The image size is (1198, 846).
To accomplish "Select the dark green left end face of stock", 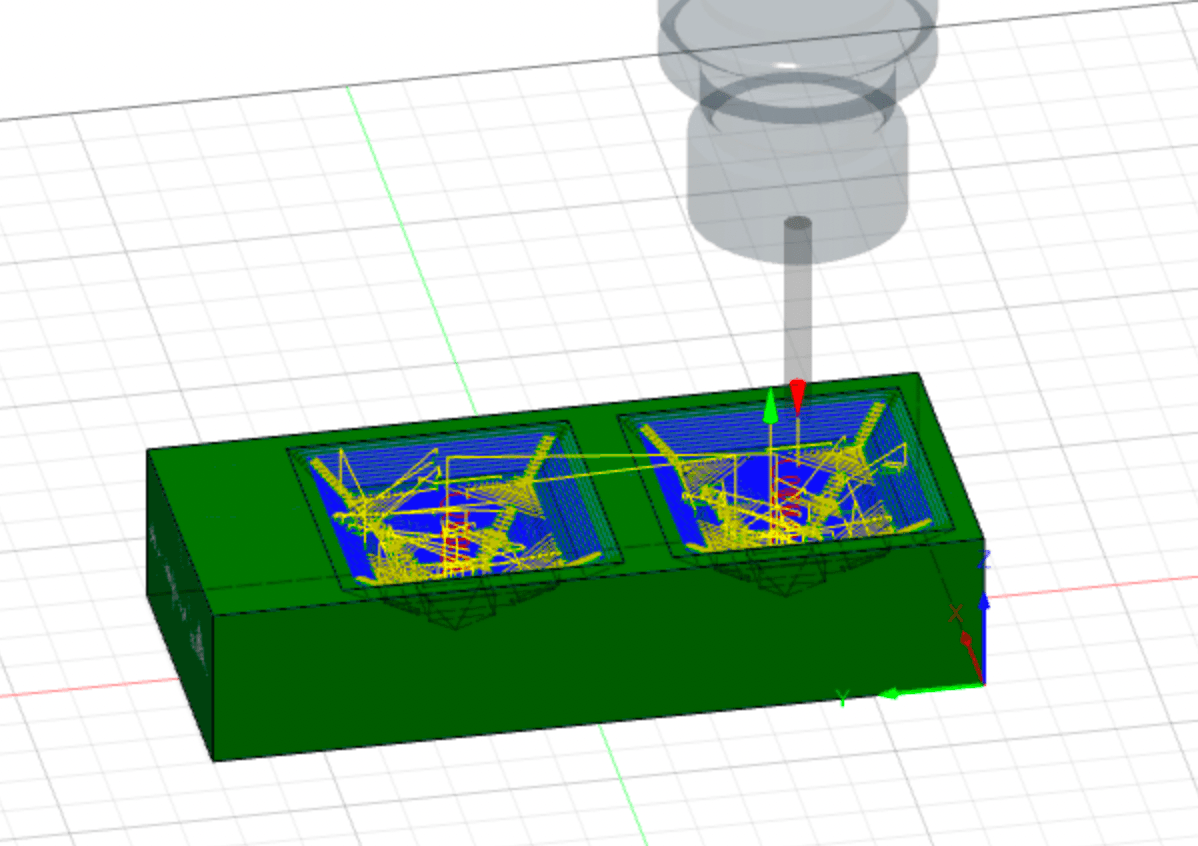I will click(180, 604).
